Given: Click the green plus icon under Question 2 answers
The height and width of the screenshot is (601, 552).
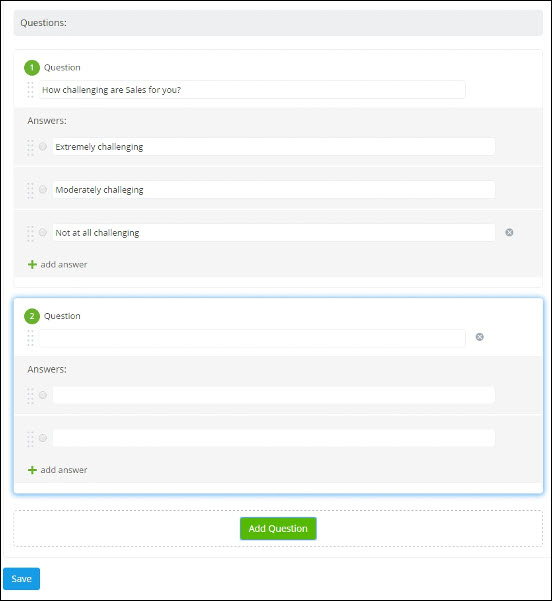Looking at the screenshot, I should (x=32, y=470).
